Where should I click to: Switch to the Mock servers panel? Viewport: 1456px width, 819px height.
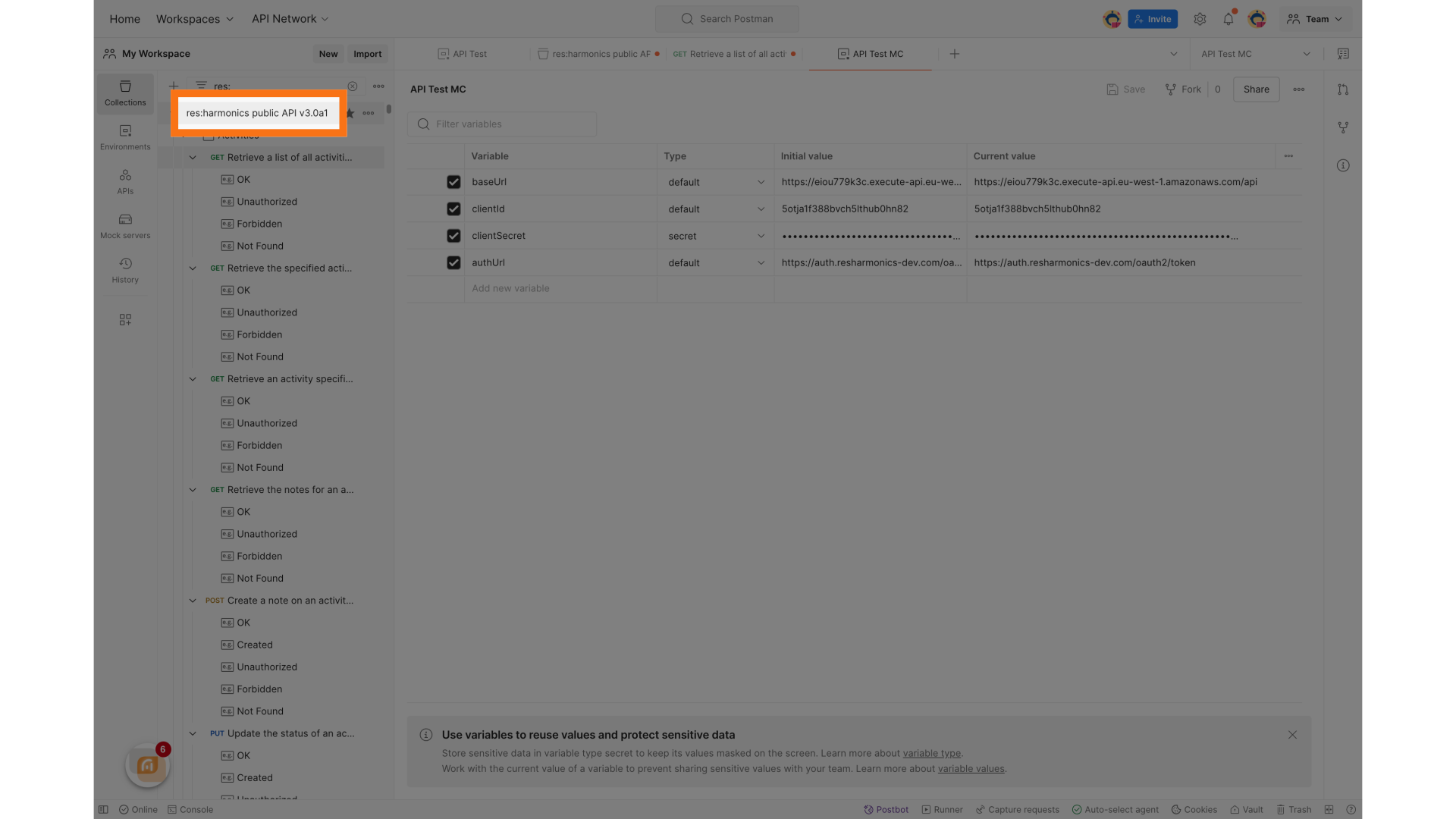click(125, 225)
